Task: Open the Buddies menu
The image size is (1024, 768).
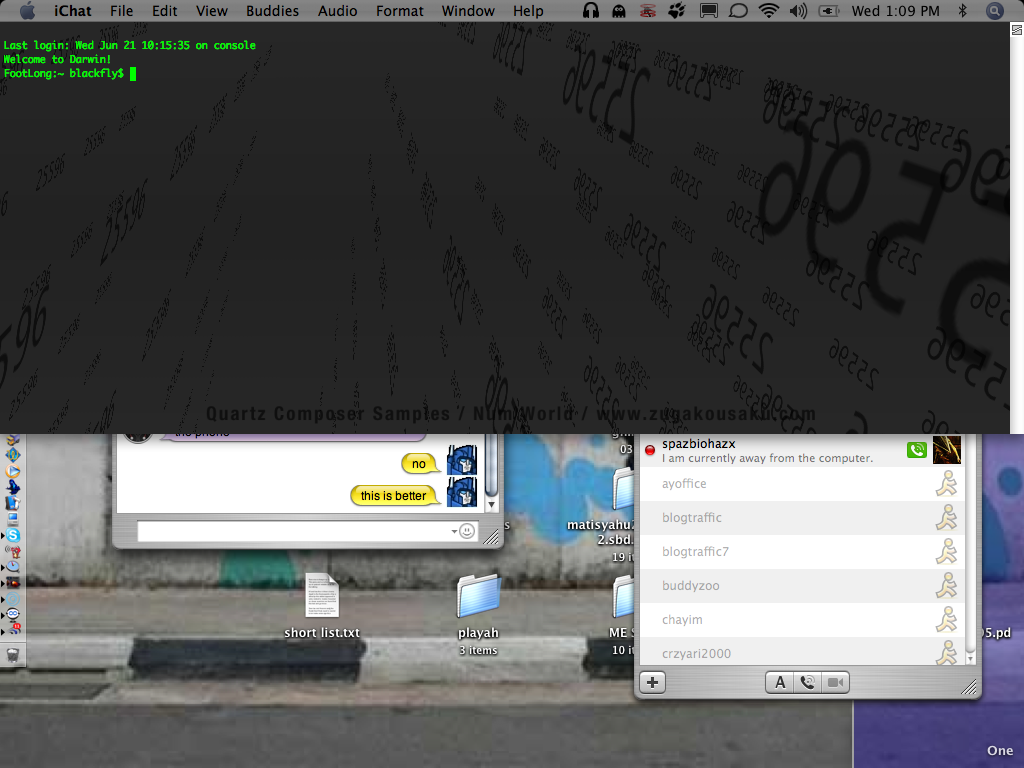Action: [272, 11]
